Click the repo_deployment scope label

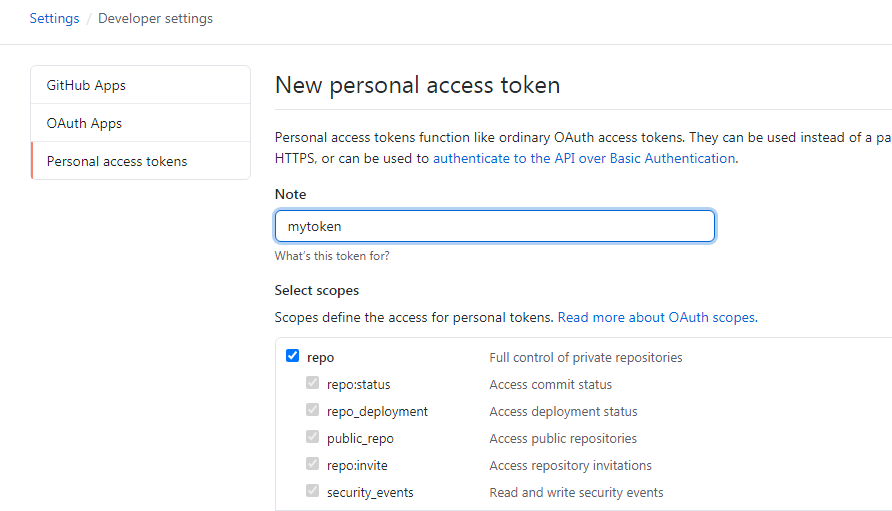377,411
